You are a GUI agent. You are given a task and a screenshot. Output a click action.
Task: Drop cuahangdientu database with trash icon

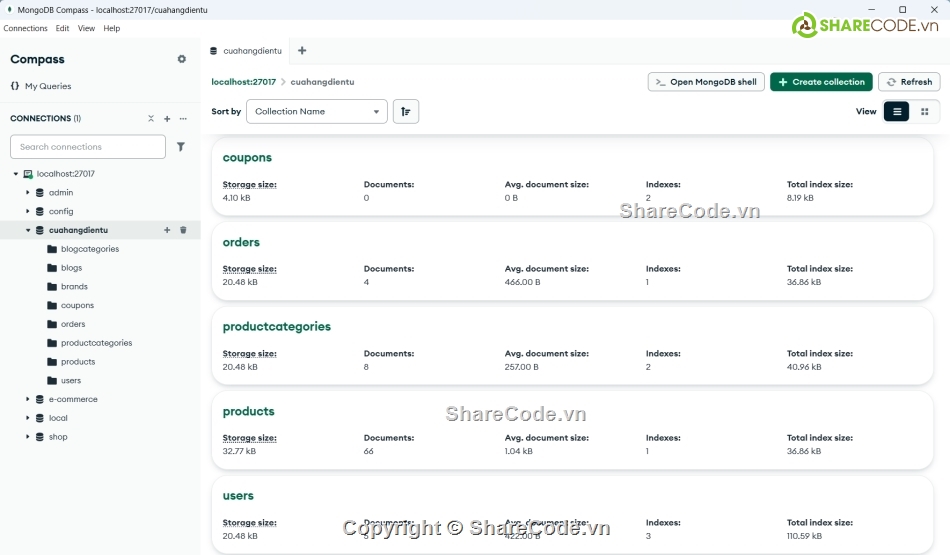tap(183, 230)
